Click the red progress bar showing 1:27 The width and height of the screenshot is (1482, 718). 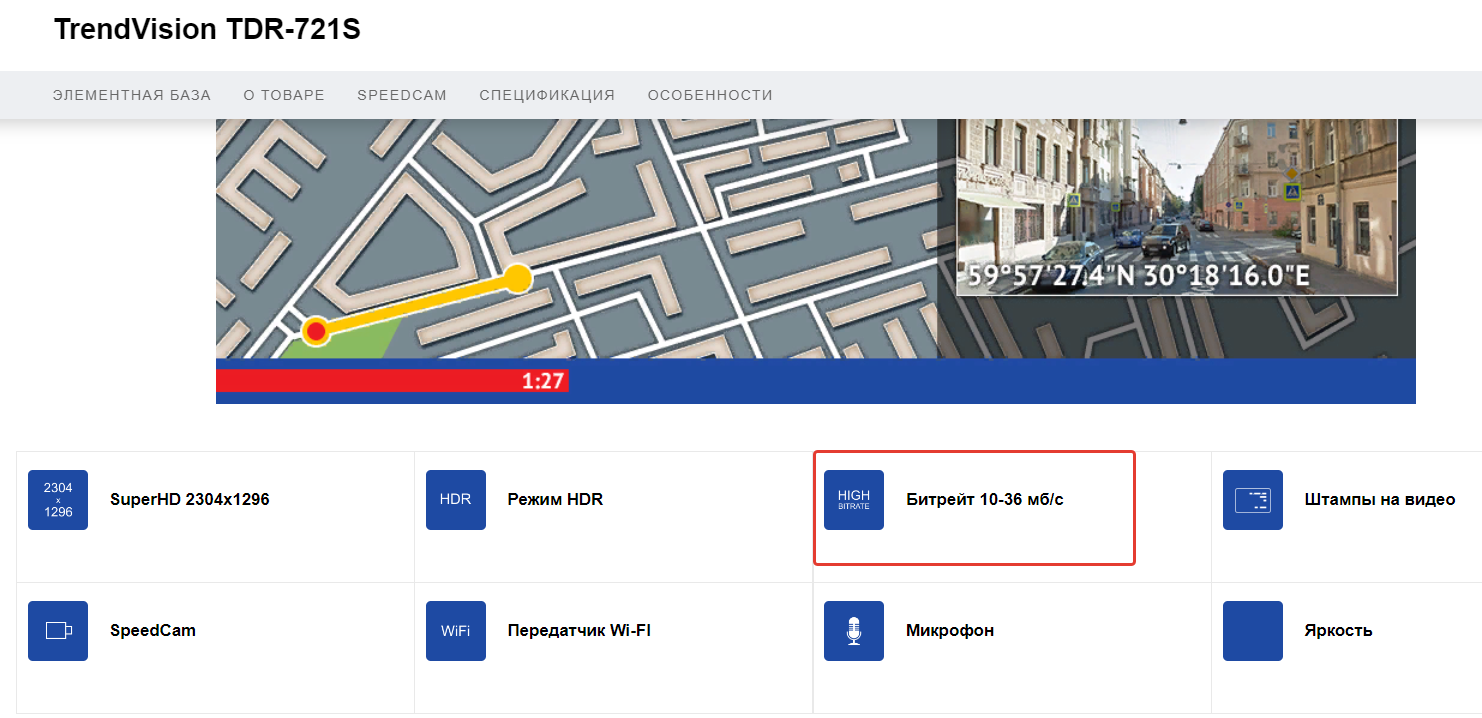pos(392,381)
